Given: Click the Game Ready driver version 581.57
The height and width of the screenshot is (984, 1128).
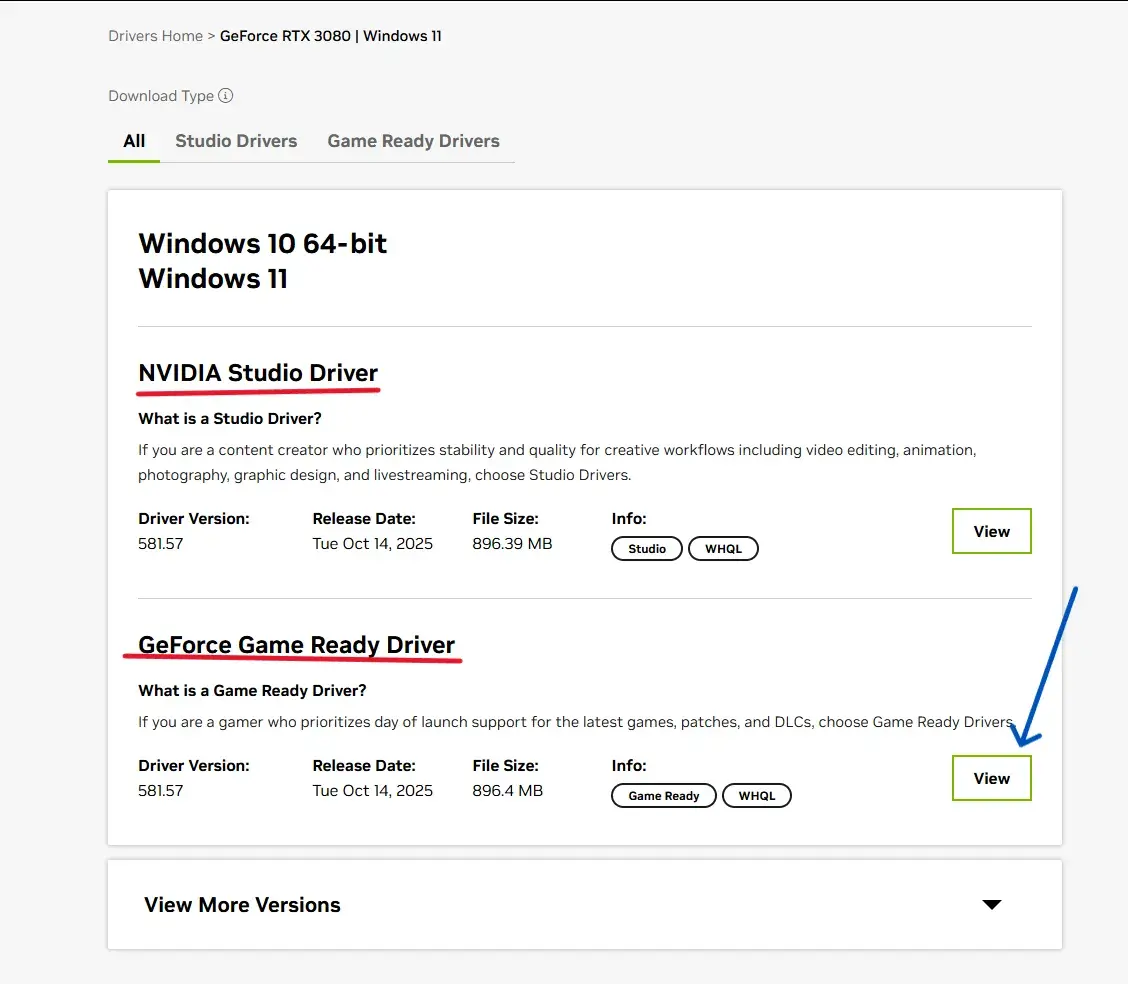Looking at the screenshot, I should pyautogui.click(x=160, y=790).
